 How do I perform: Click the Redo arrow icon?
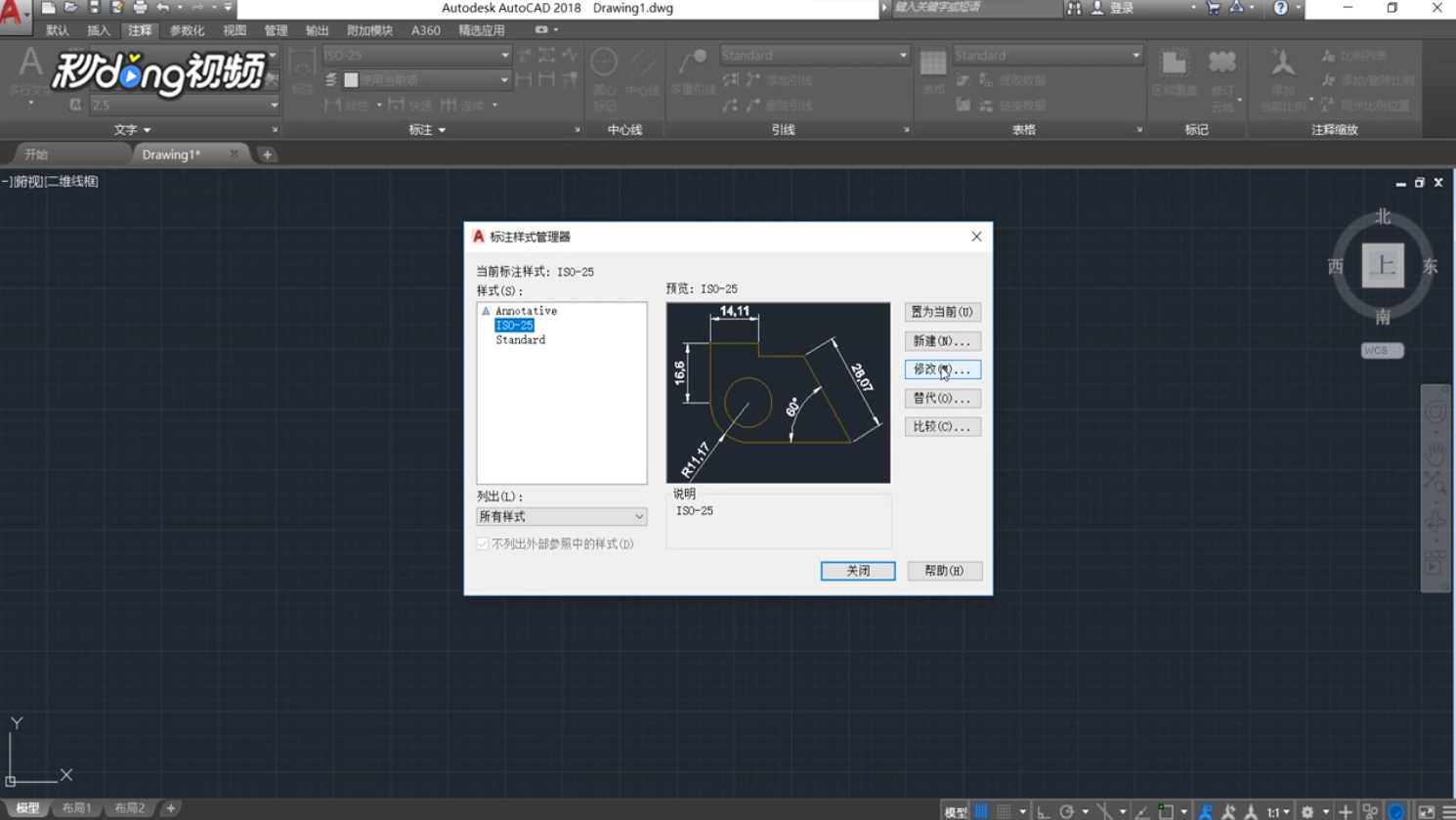[x=198, y=8]
